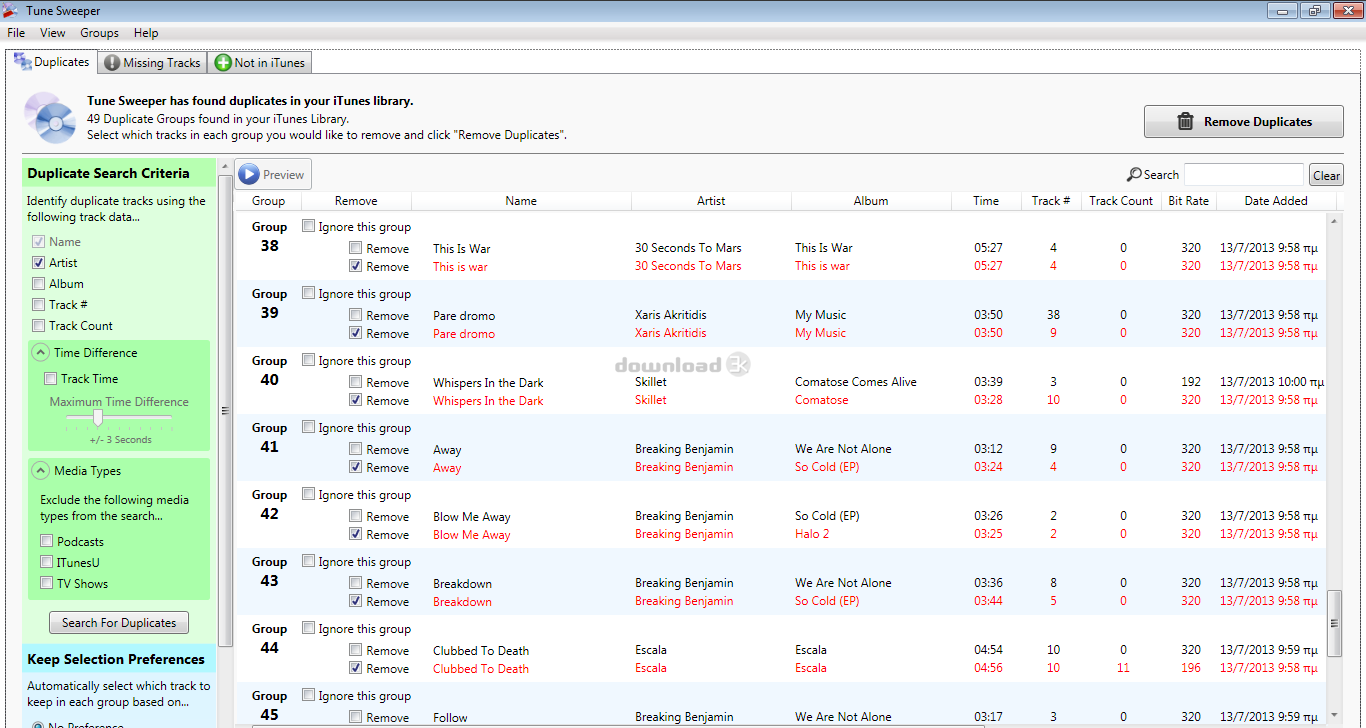Screen dimensions: 1366x728
Task: Click the '30 Seconds To Mars' black artist cell
Action: pos(688,248)
